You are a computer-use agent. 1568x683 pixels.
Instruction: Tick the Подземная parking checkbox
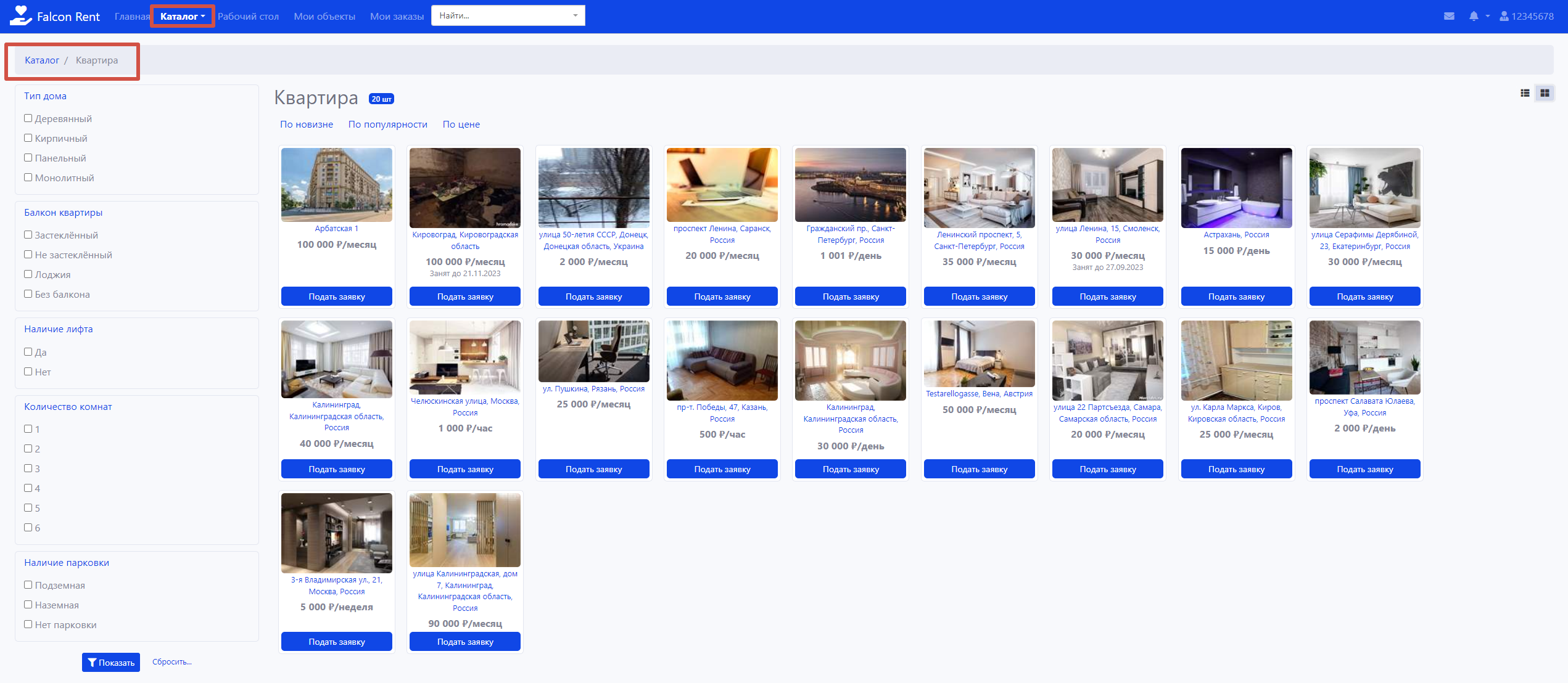click(x=28, y=585)
